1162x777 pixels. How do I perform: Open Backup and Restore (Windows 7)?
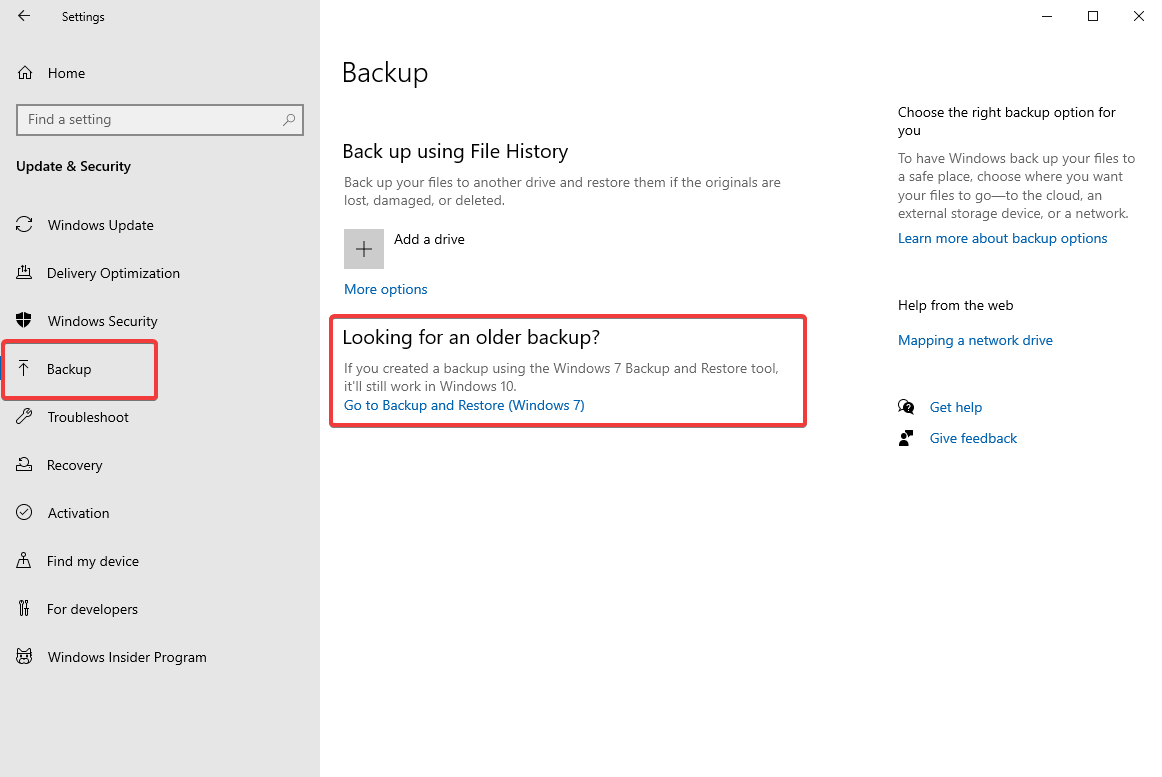click(x=463, y=405)
